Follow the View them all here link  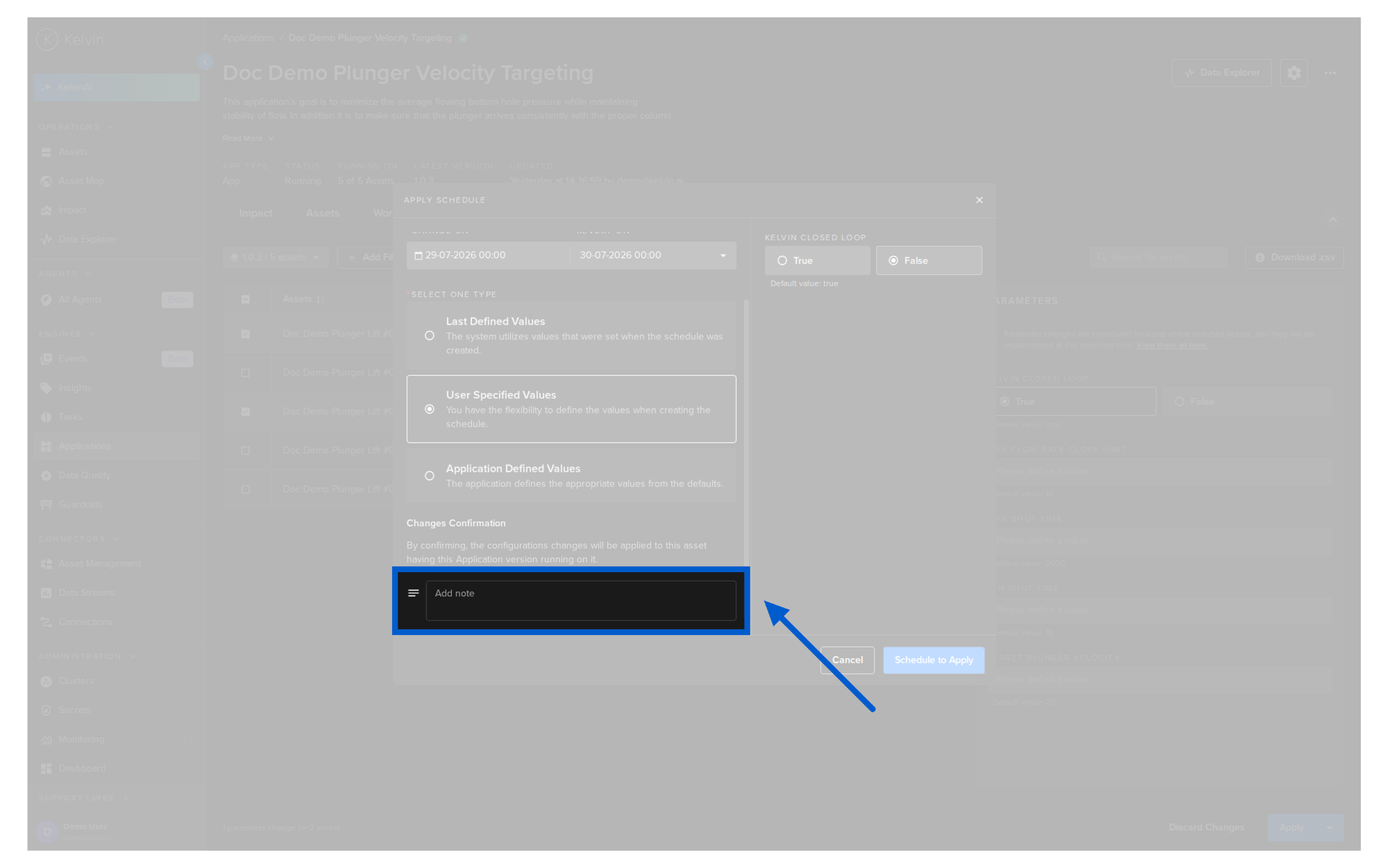1172,345
